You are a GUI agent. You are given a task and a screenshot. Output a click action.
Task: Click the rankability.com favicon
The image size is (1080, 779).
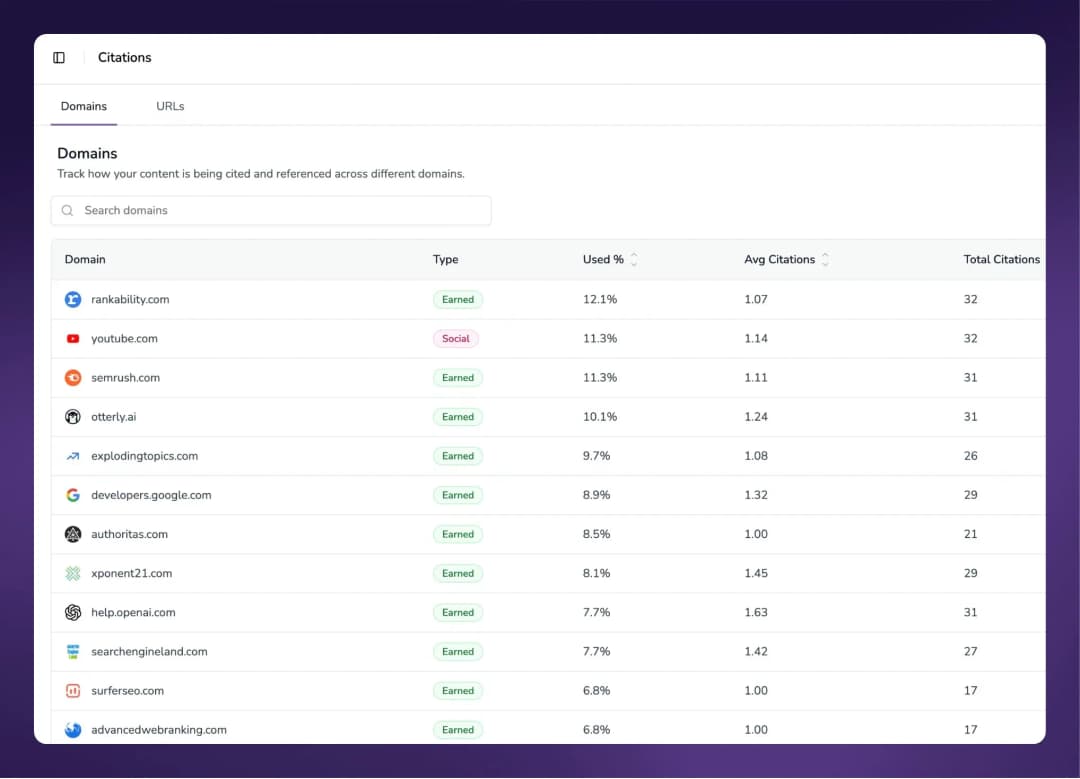[73, 299]
